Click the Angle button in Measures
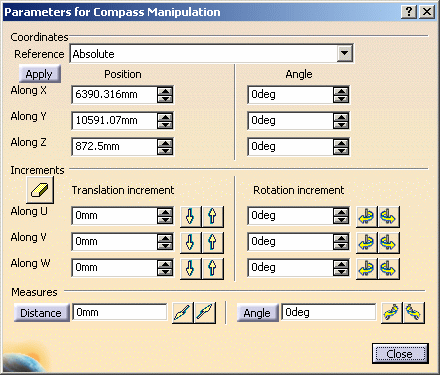The height and width of the screenshot is (375, 440). 257,313
